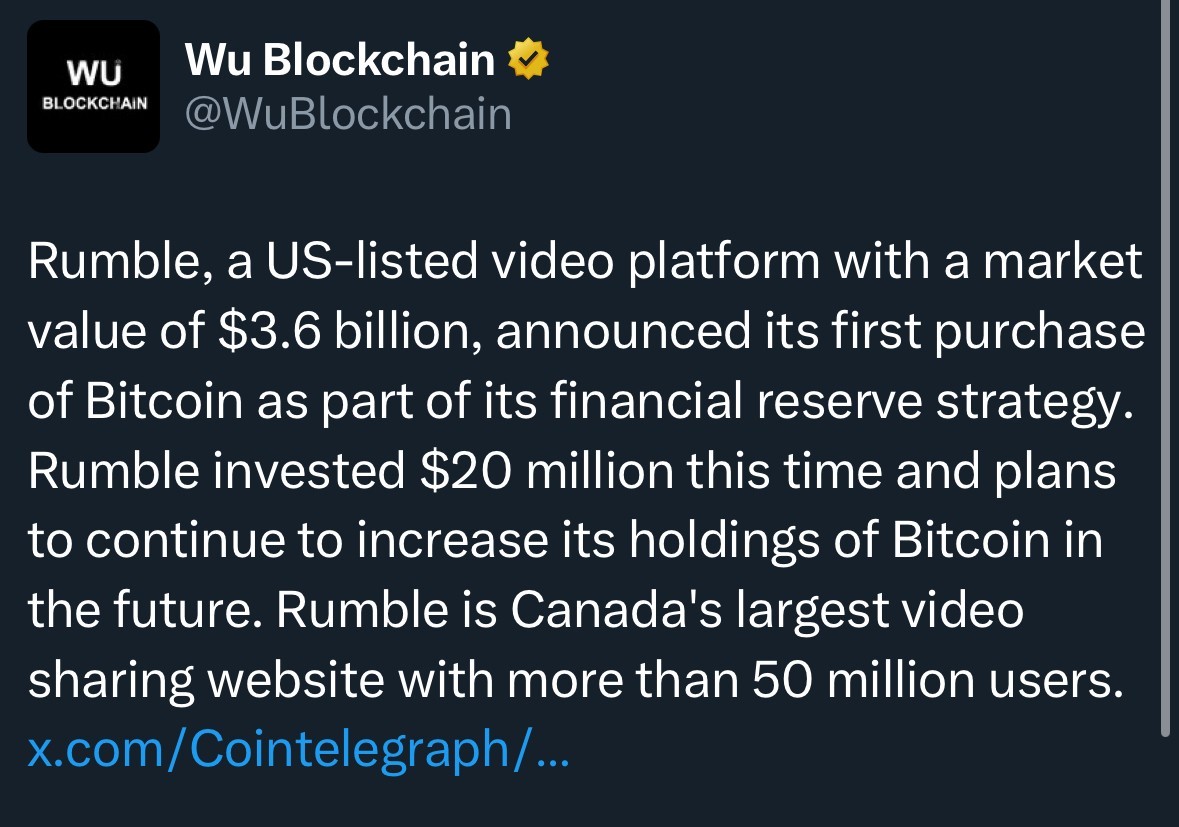Click the gold verified badge

point(530,62)
